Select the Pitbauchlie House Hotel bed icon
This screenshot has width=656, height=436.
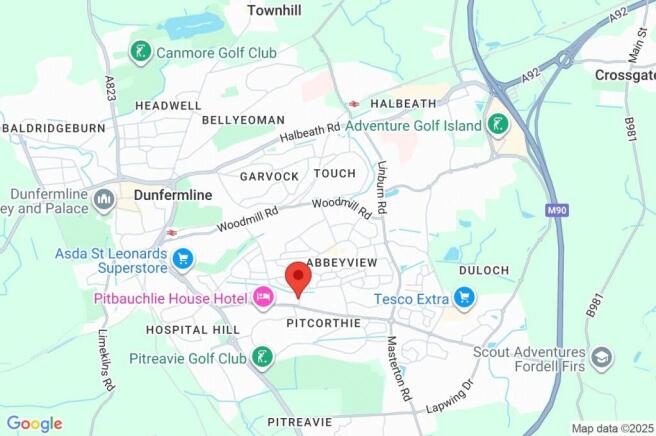[x=263, y=298]
